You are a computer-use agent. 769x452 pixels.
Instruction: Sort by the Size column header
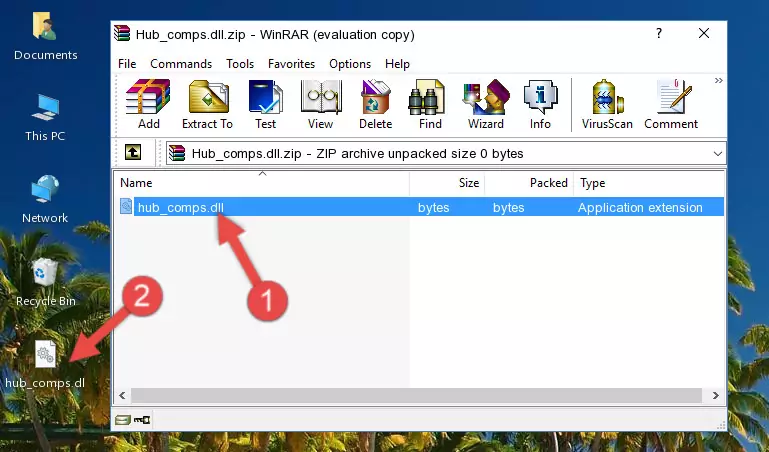coord(447,183)
